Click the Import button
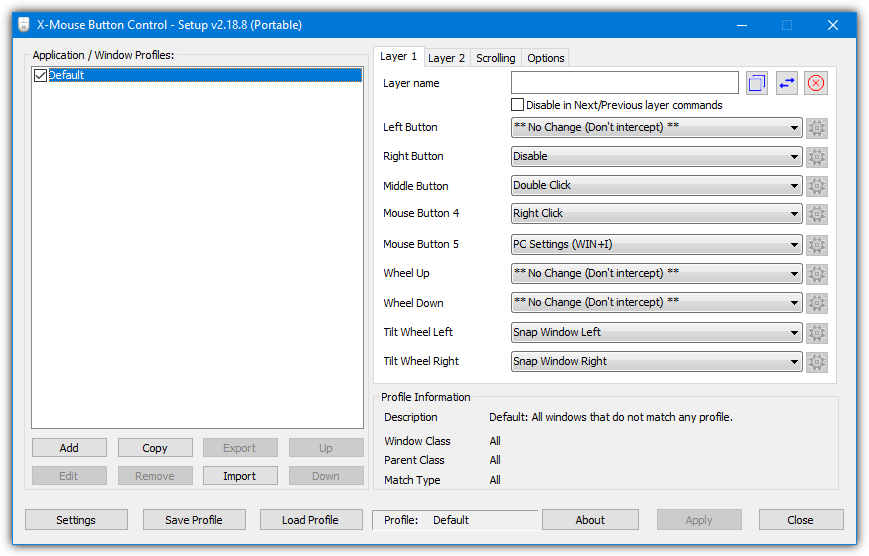 tap(240, 476)
